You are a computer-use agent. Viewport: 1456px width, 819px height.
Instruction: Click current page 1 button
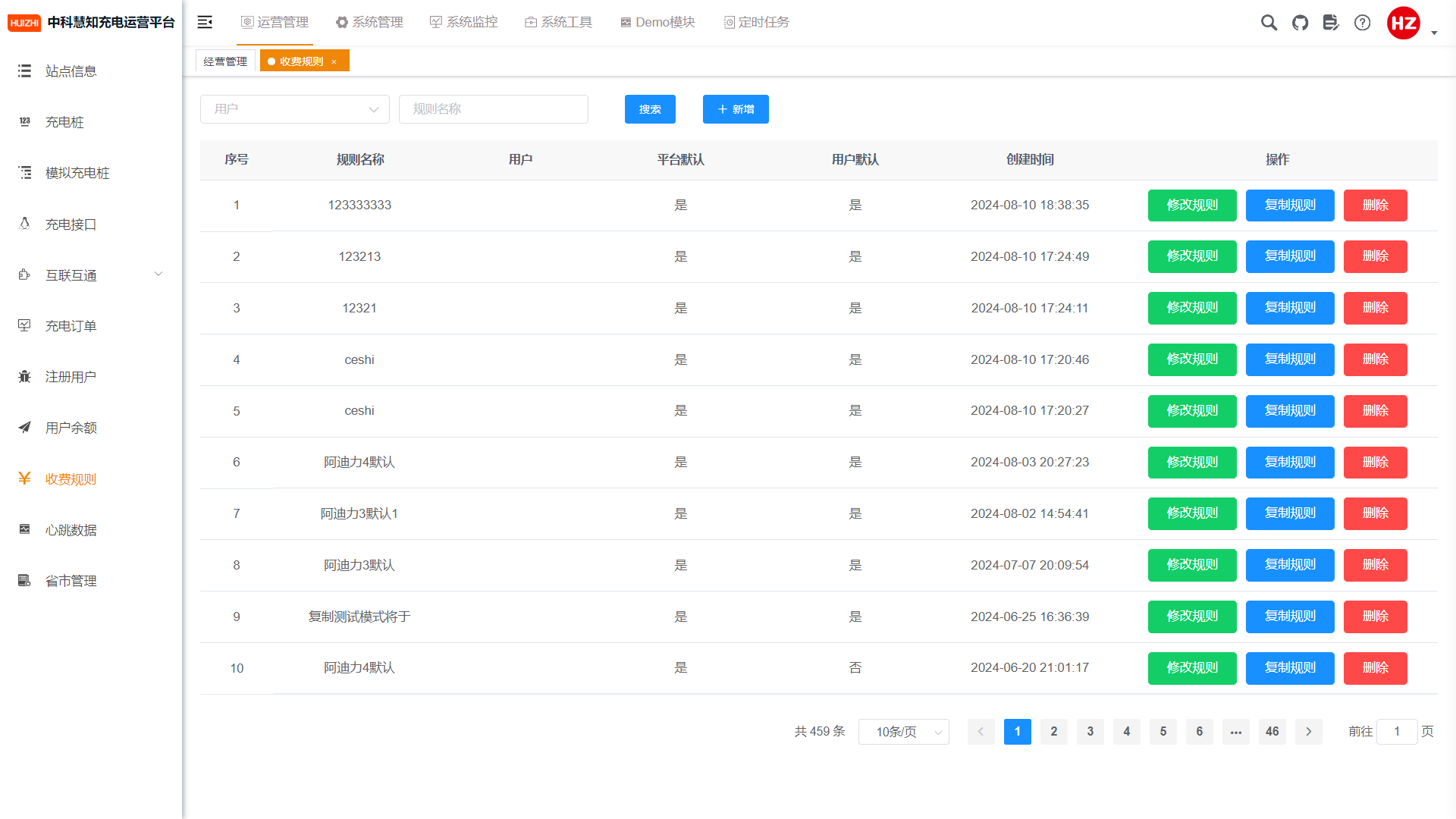1018,732
